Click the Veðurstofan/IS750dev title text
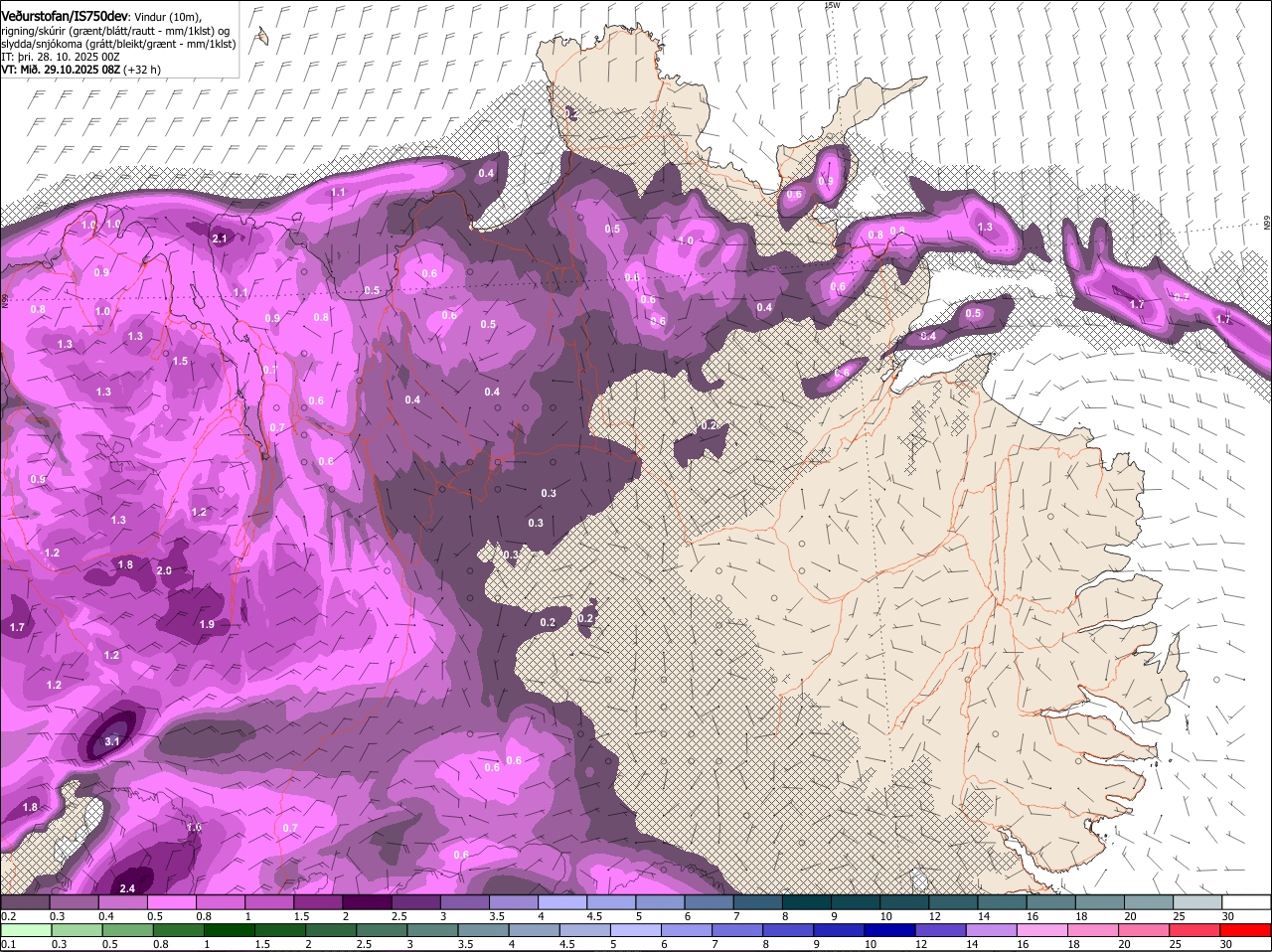This screenshot has height=952, width=1272. [65, 17]
